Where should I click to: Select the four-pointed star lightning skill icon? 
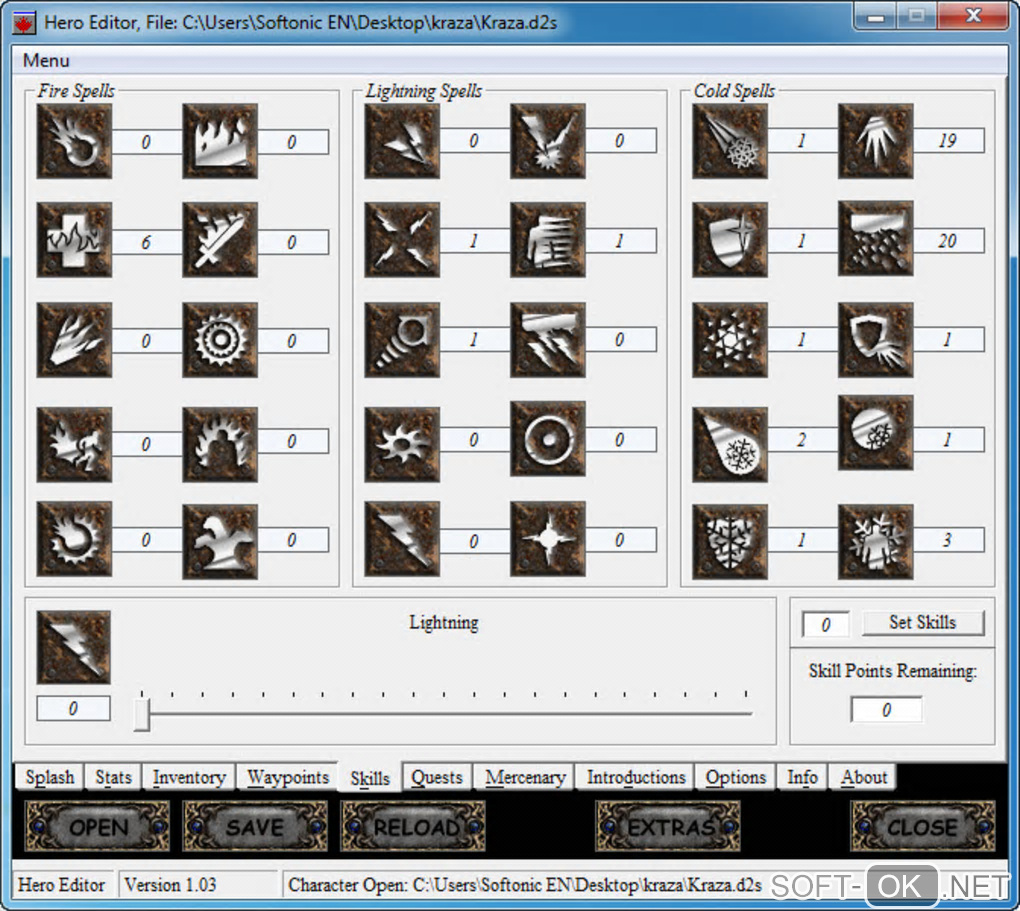pyautogui.click(x=548, y=539)
